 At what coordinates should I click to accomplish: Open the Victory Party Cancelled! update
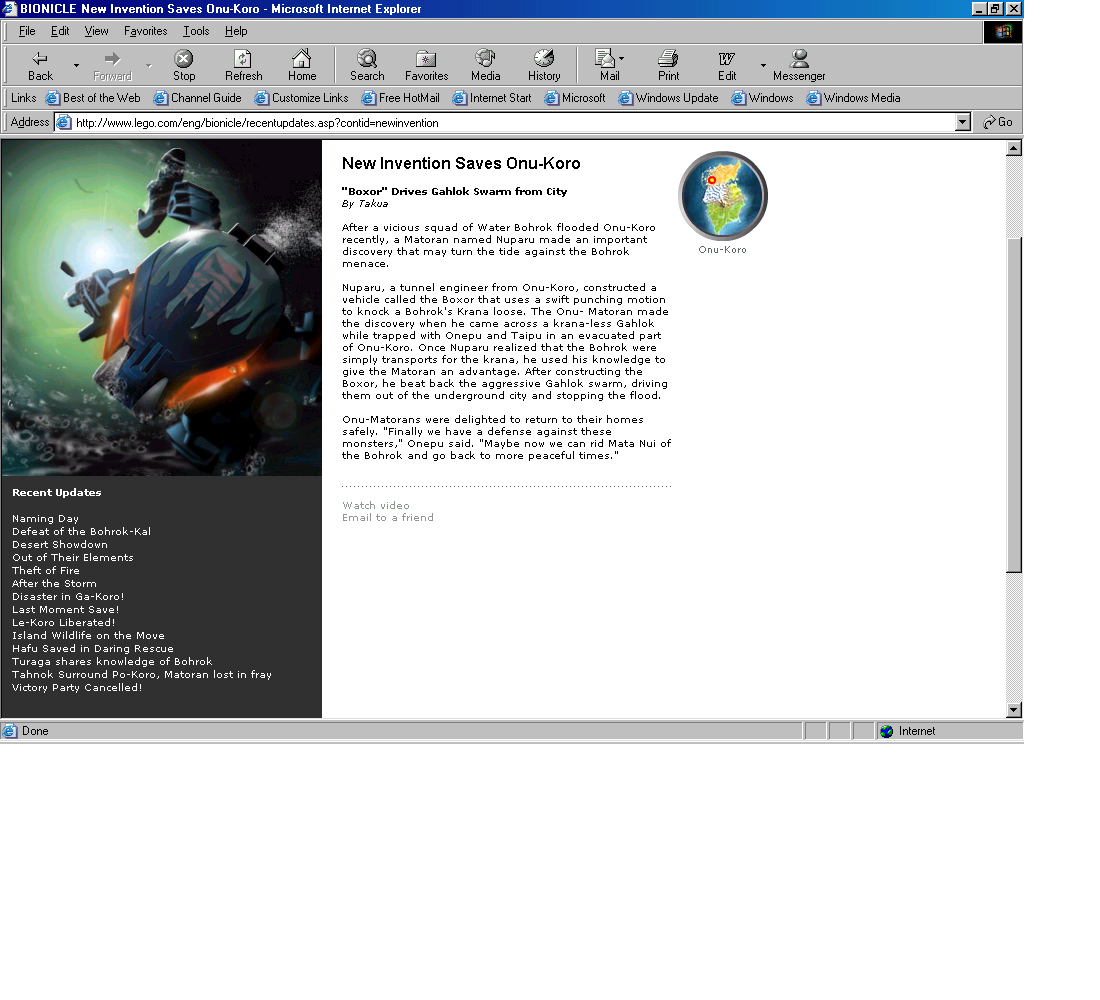[x=77, y=688]
